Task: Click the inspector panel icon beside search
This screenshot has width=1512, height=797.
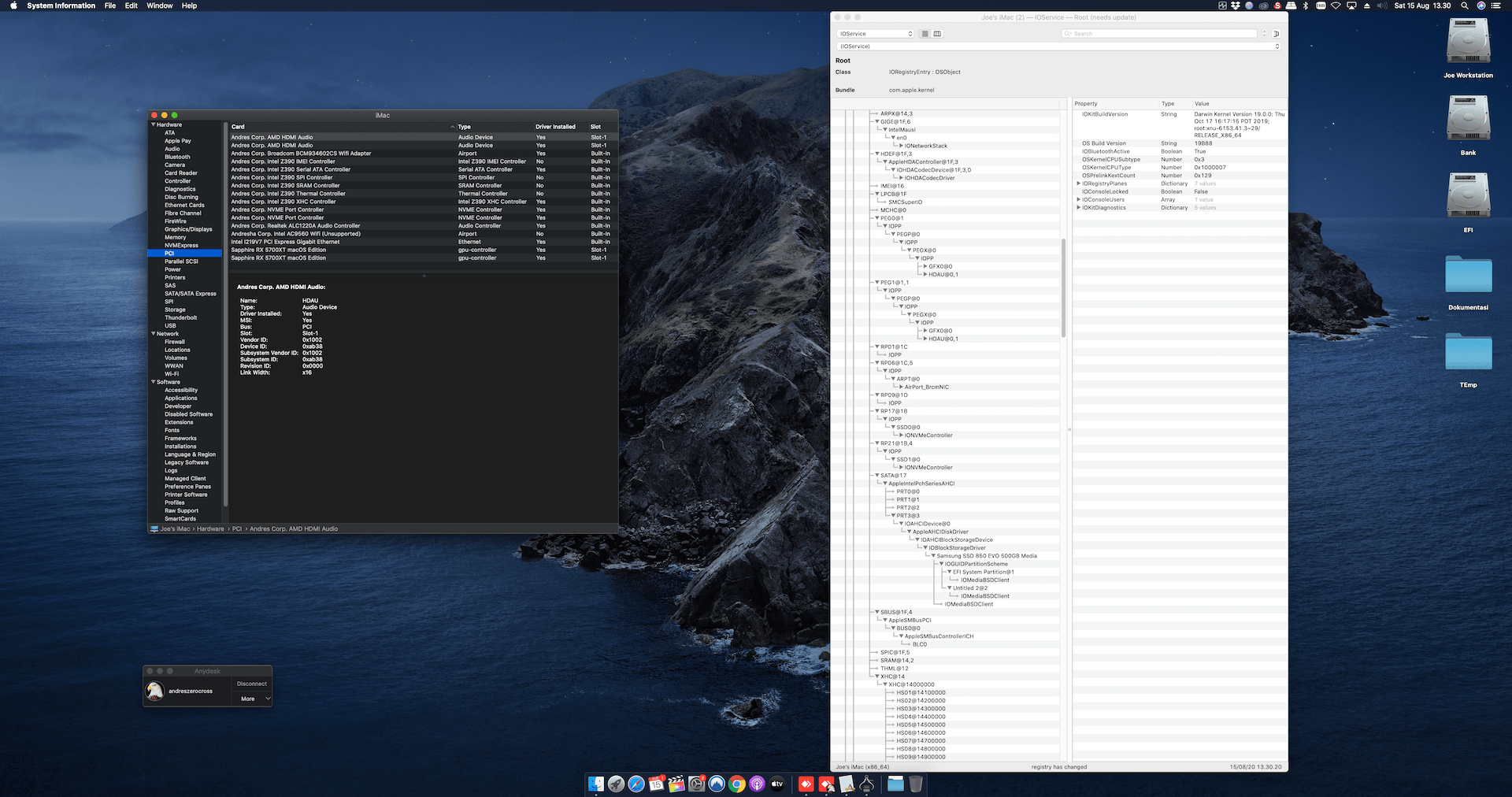Action: pyautogui.click(x=1276, y=34)
